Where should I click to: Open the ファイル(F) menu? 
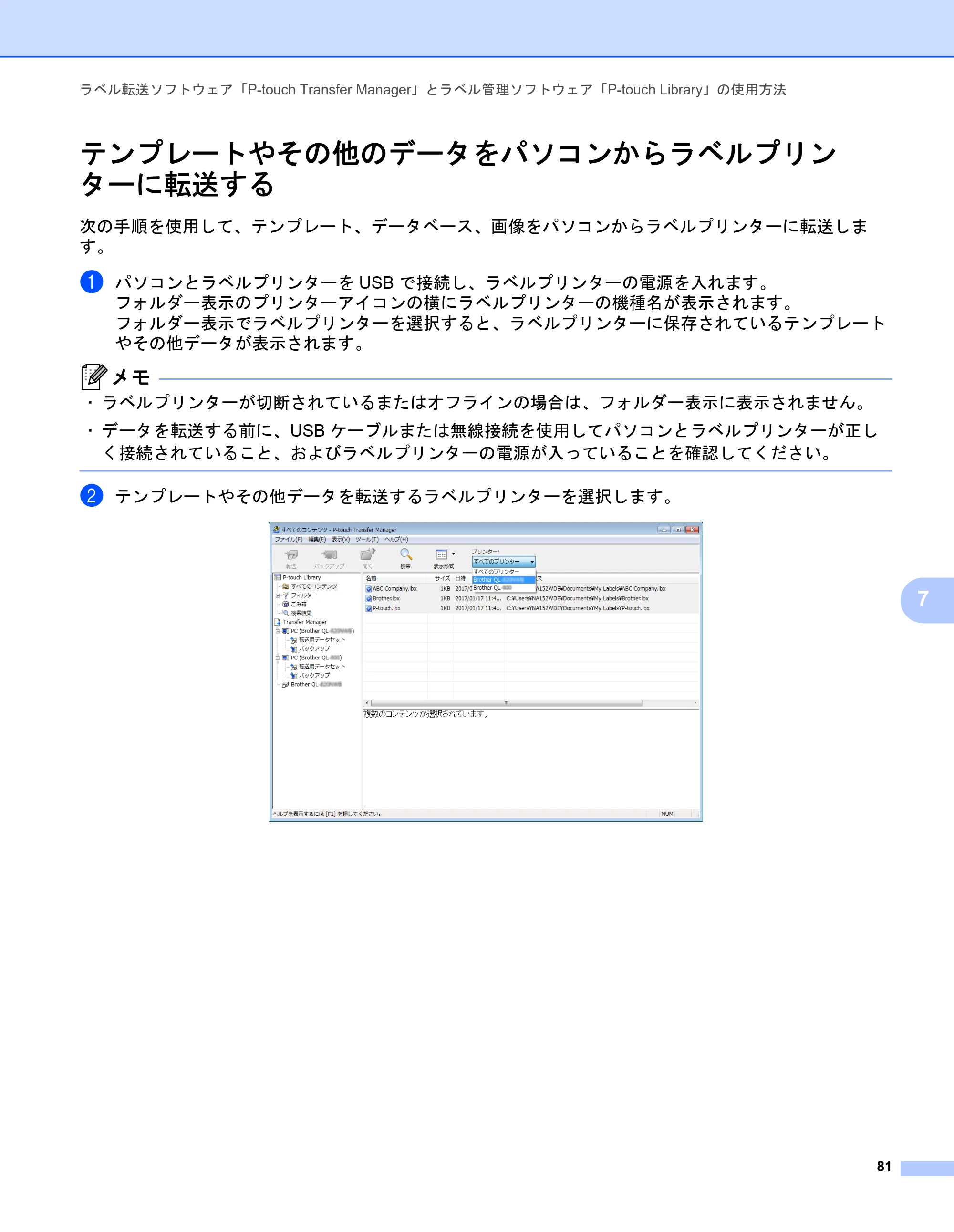coord(288,539)
